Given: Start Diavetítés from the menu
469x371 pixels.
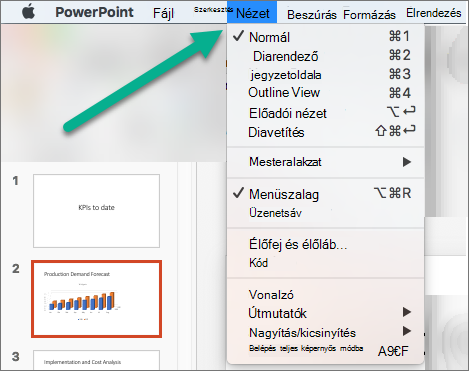Looking at the screenshot, I should pyautogui.click(x=325, y=132).
